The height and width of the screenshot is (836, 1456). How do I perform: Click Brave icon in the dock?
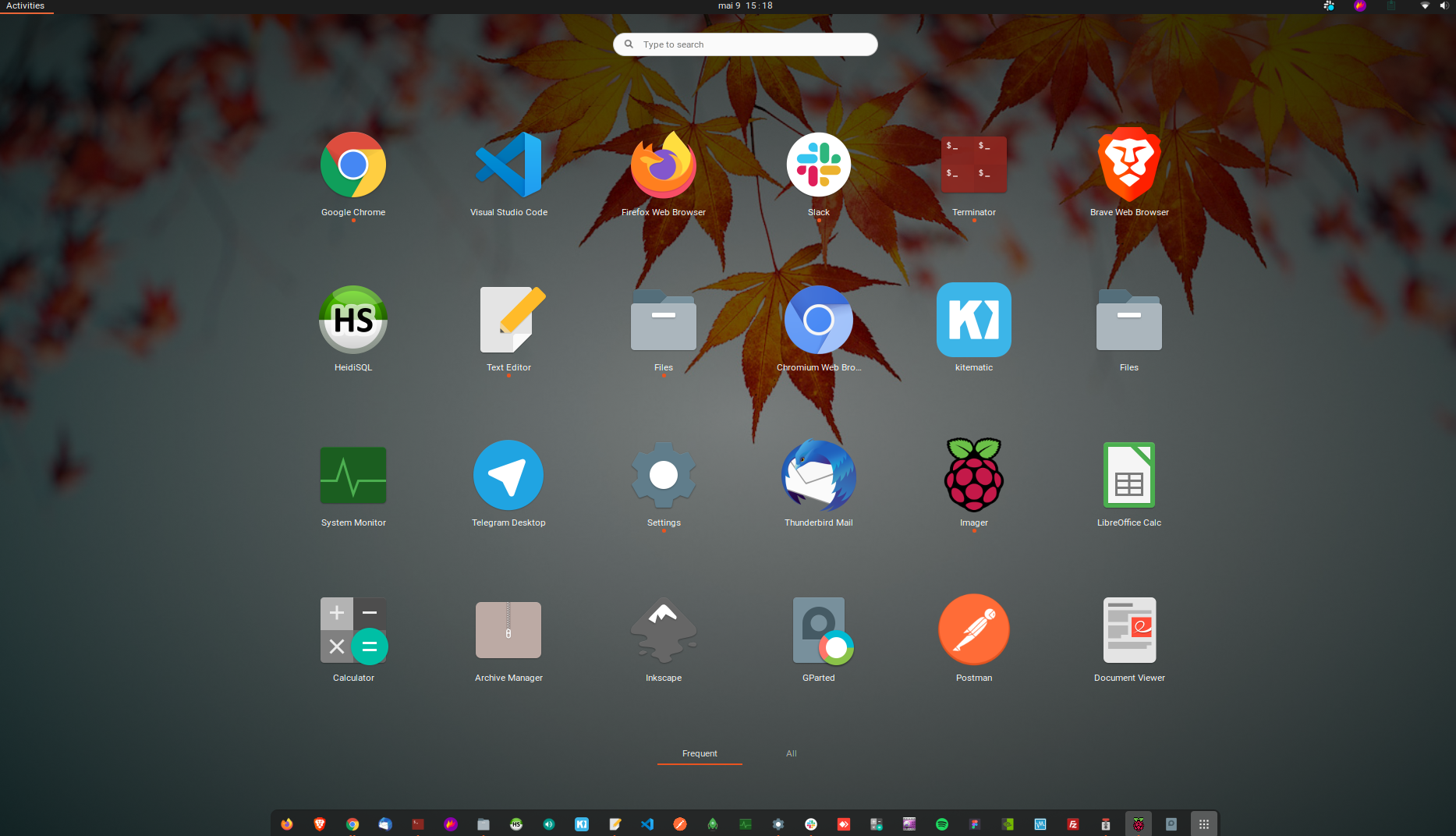tap(320, 824)
